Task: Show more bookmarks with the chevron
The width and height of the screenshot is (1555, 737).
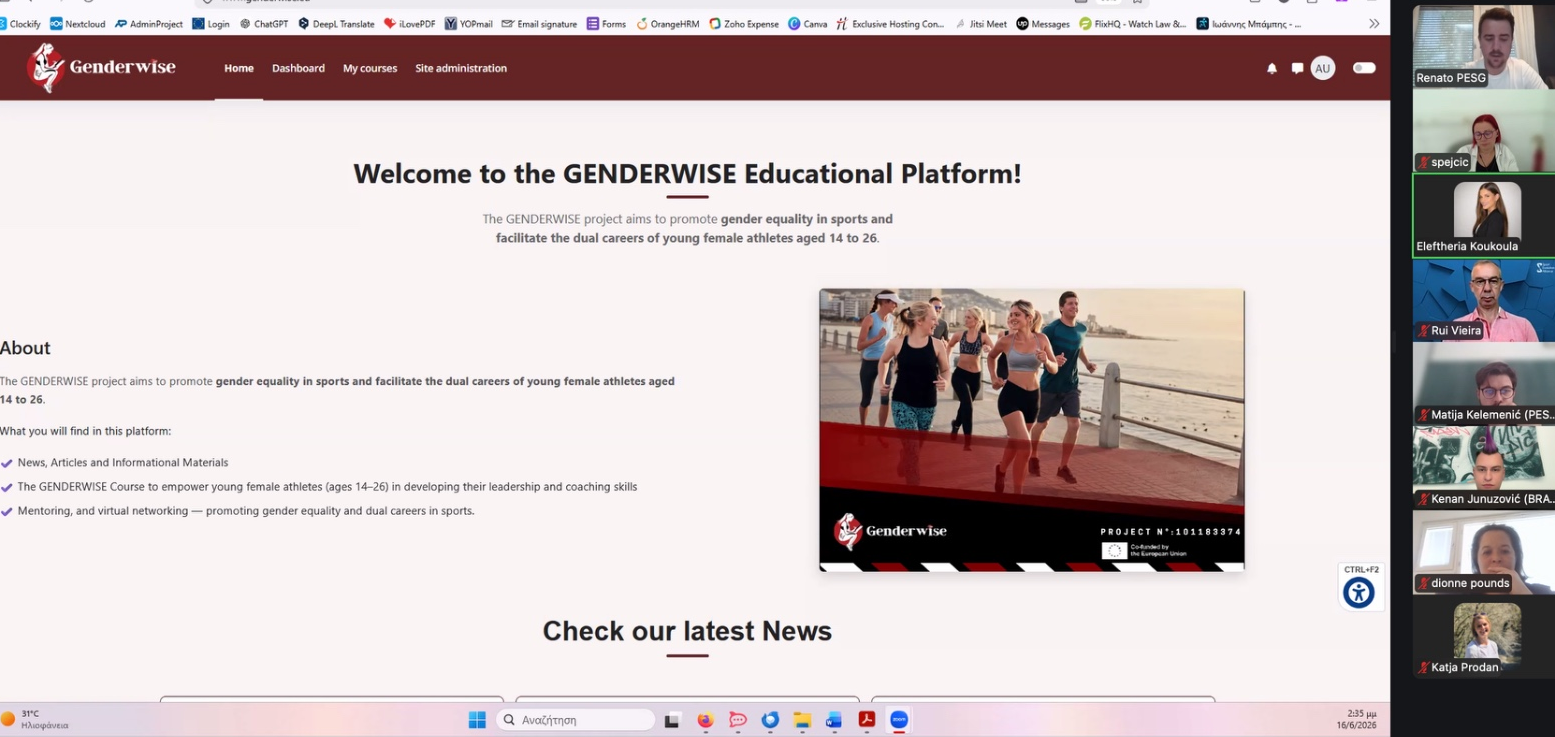Action: pyautogui.click(x=1374, y=24)
